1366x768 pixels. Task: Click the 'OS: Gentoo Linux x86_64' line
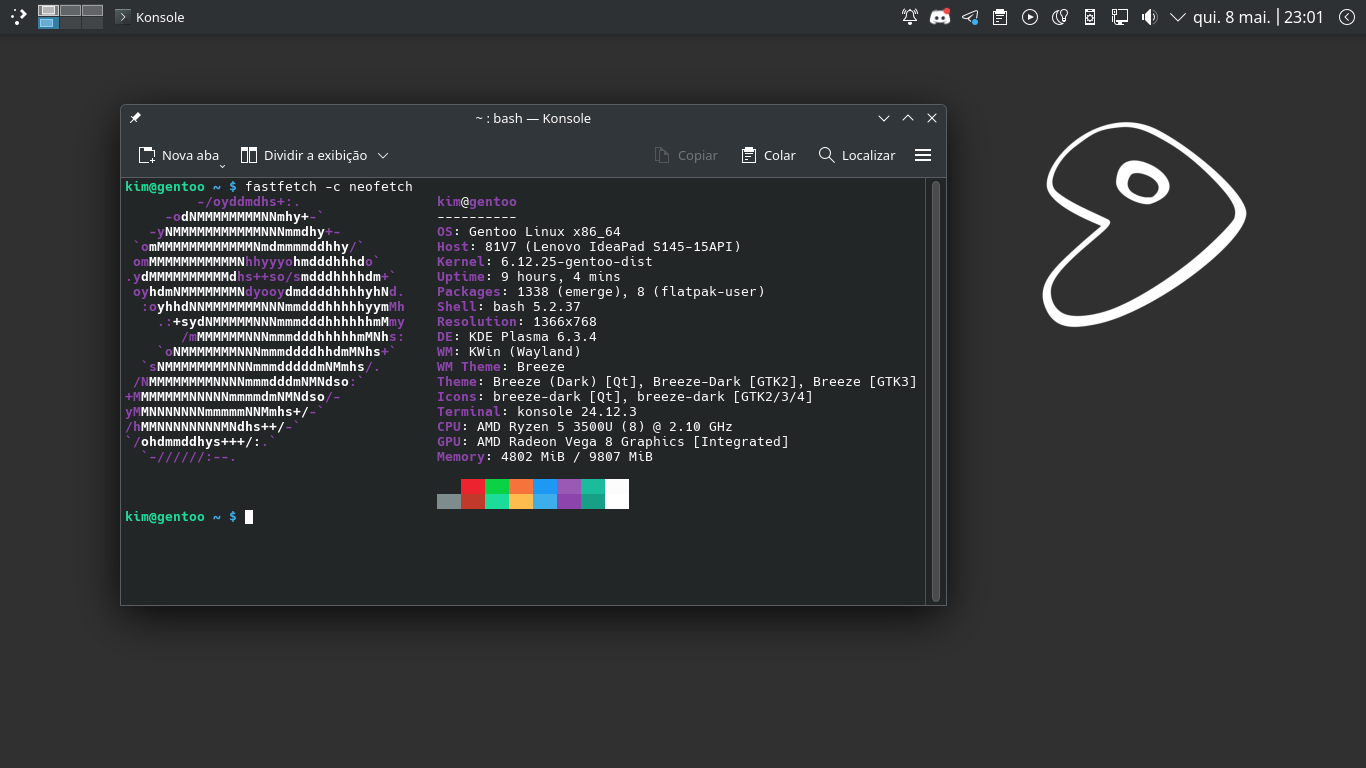529,232
